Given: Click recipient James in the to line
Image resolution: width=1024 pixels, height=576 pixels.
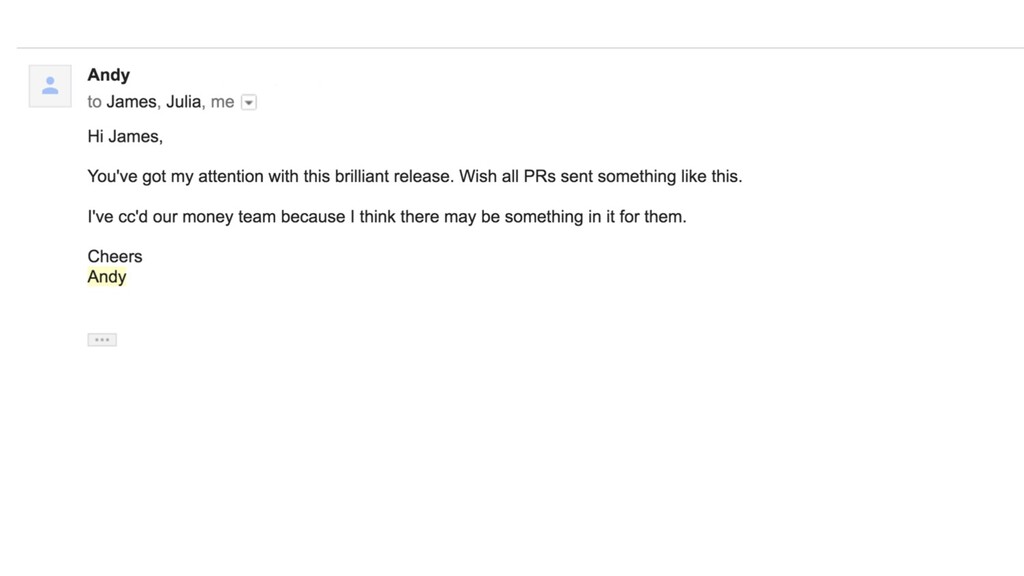Looking at the screenshot, I should [x=131, y=102].
